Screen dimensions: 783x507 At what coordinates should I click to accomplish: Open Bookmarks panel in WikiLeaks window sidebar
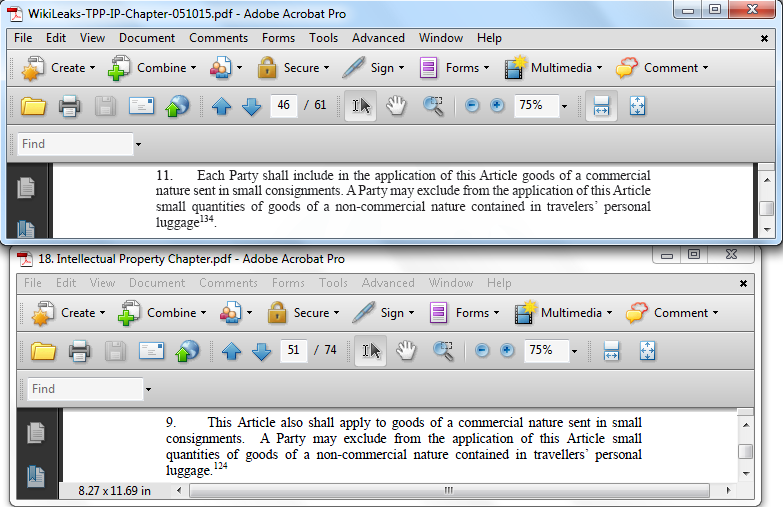click(26, 229)
